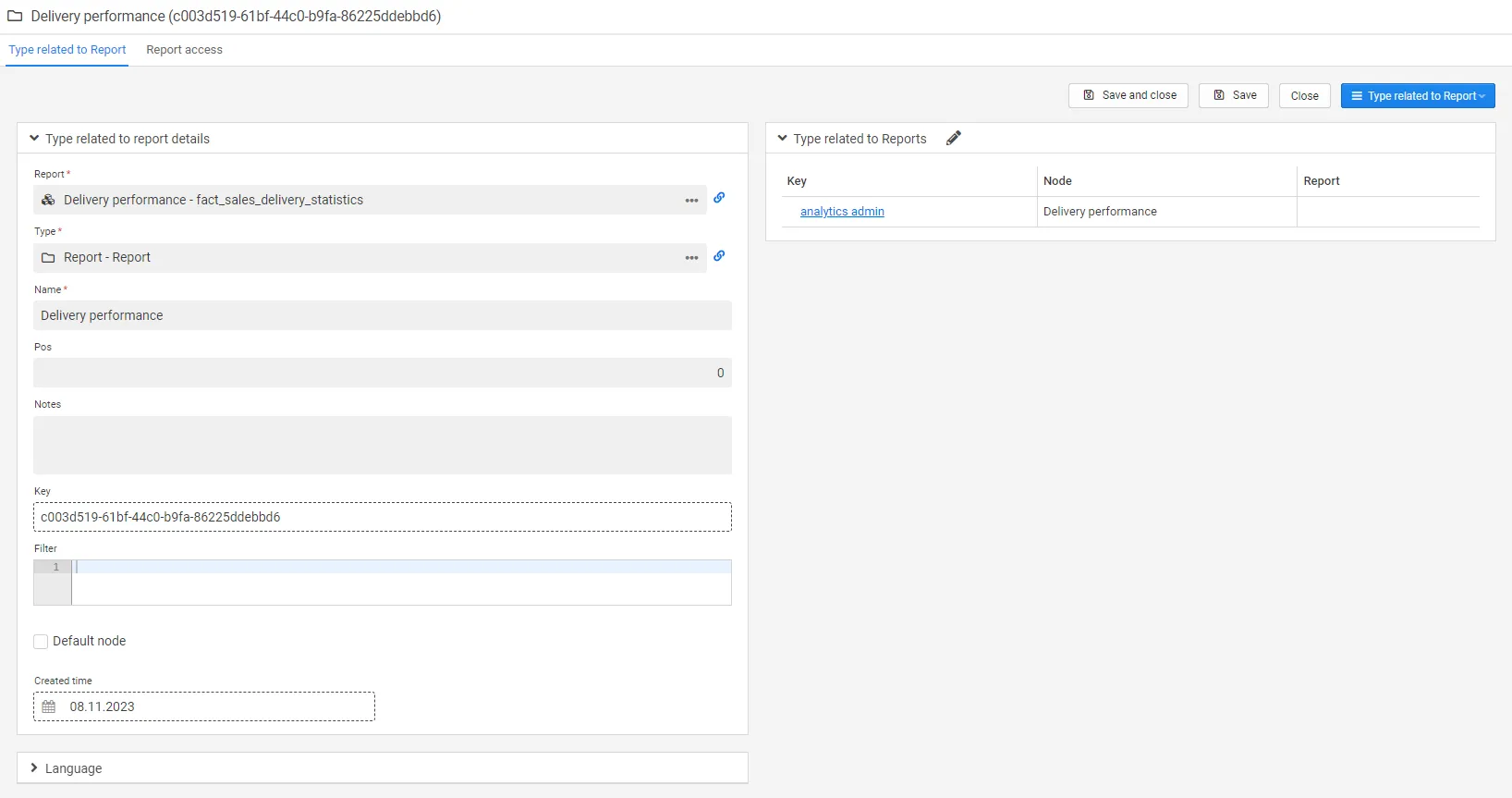Click into the Name input field
Viewport: 1512px width, 798px height.
[x=383, y=315]
